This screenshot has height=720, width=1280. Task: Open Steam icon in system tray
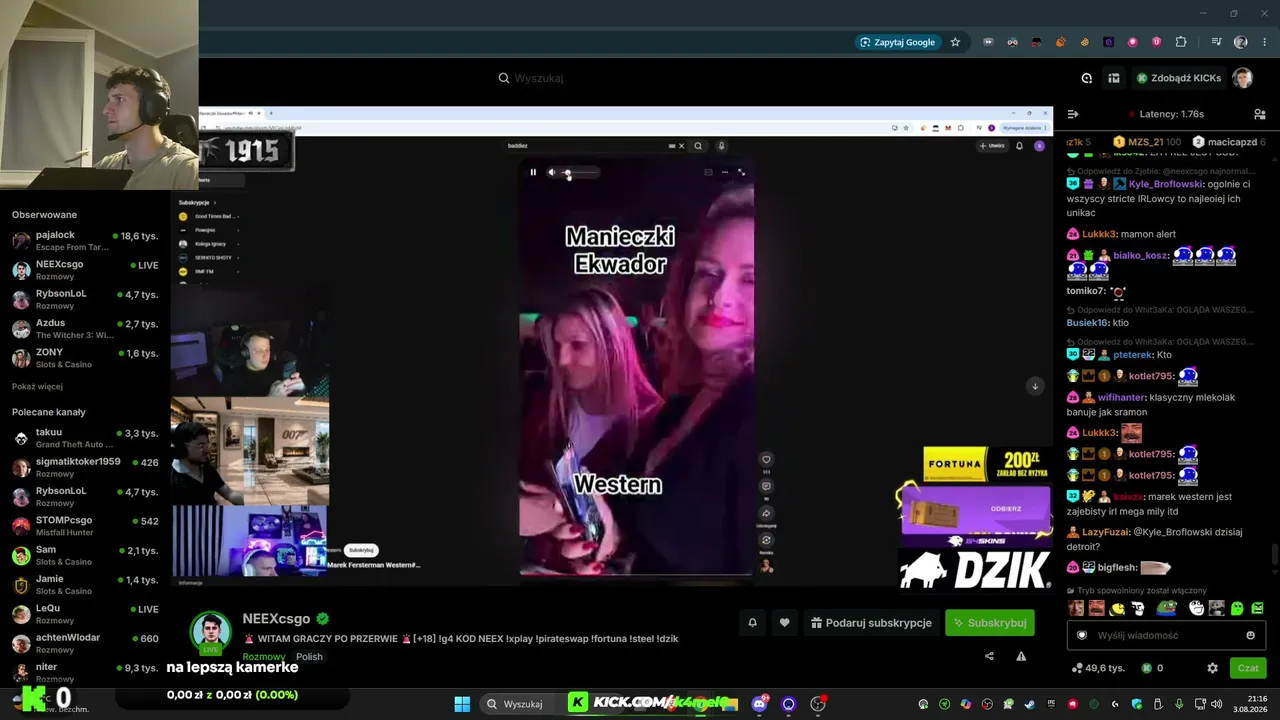pos(1029,704)
